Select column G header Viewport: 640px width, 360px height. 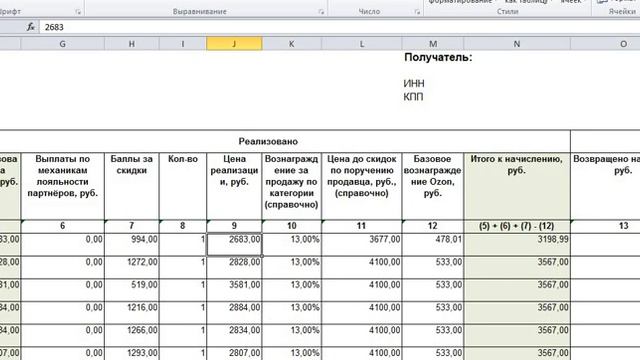click(62, 44)
